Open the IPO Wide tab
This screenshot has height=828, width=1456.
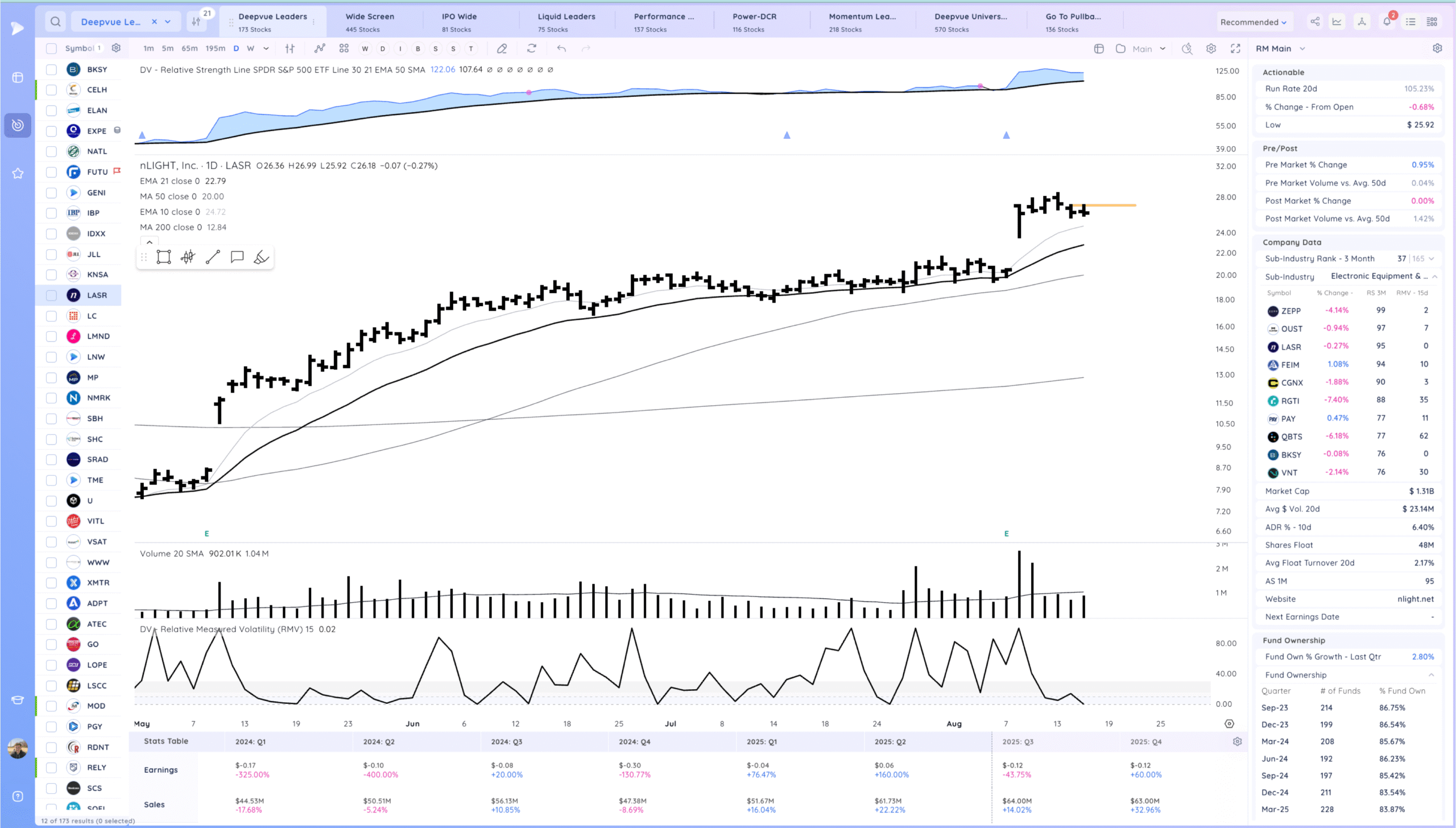point(459,22)
